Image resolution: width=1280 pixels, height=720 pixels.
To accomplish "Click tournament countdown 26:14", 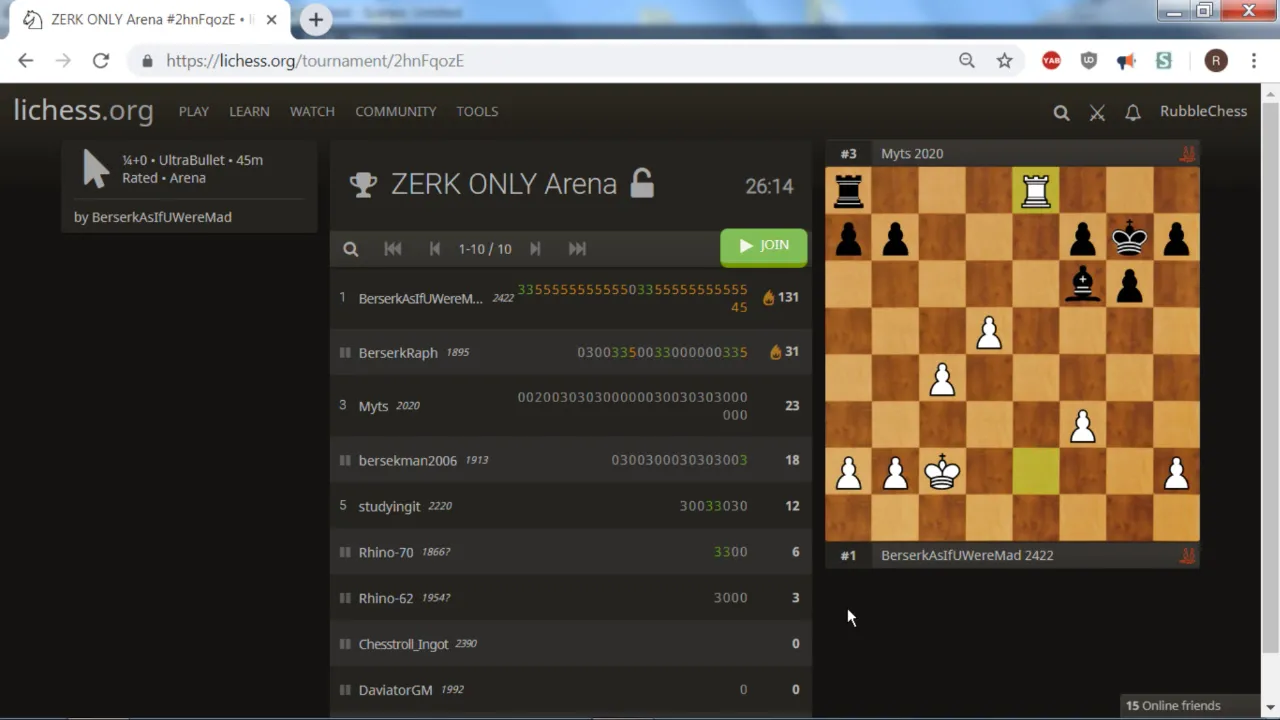I will [x=769, y=187].
